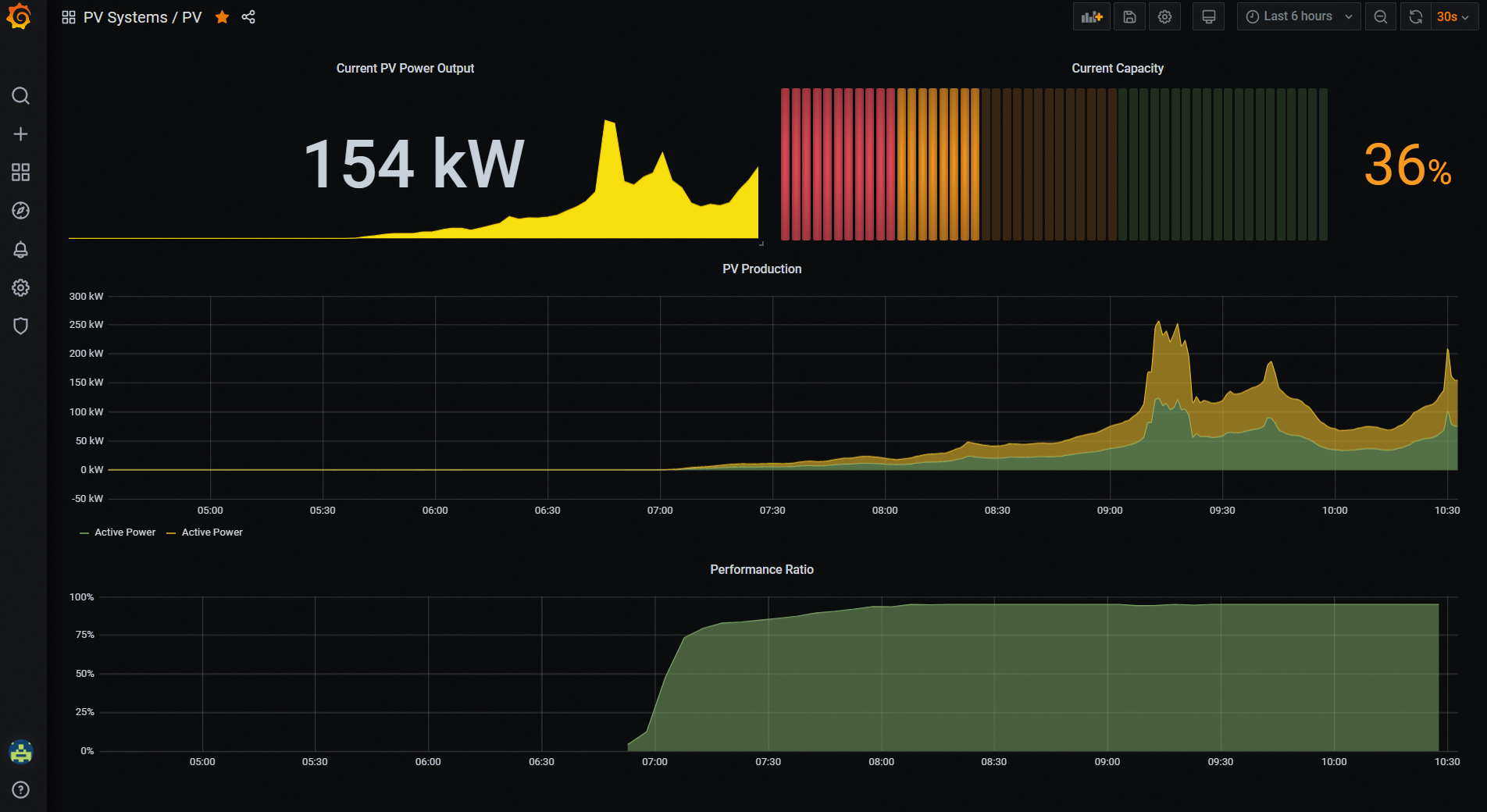The height and width of the screenshot is (812, 1487).
Task: Open the Dashboards grid icon in sidebar
Action: (x=21, y=173)
